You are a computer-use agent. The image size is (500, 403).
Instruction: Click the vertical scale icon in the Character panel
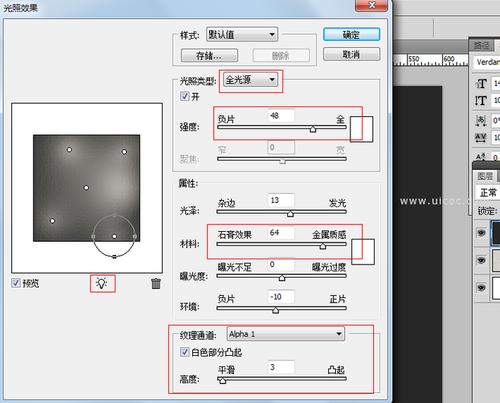pyautogui.click(x=481, y=101)
